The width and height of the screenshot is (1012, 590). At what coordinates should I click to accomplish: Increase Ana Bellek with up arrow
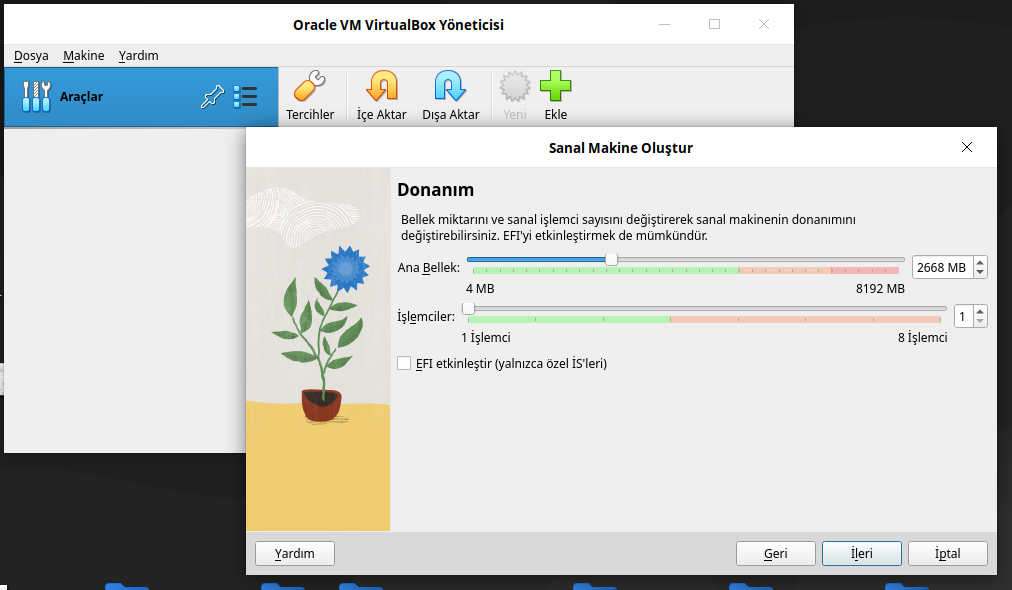click(980, 263)
